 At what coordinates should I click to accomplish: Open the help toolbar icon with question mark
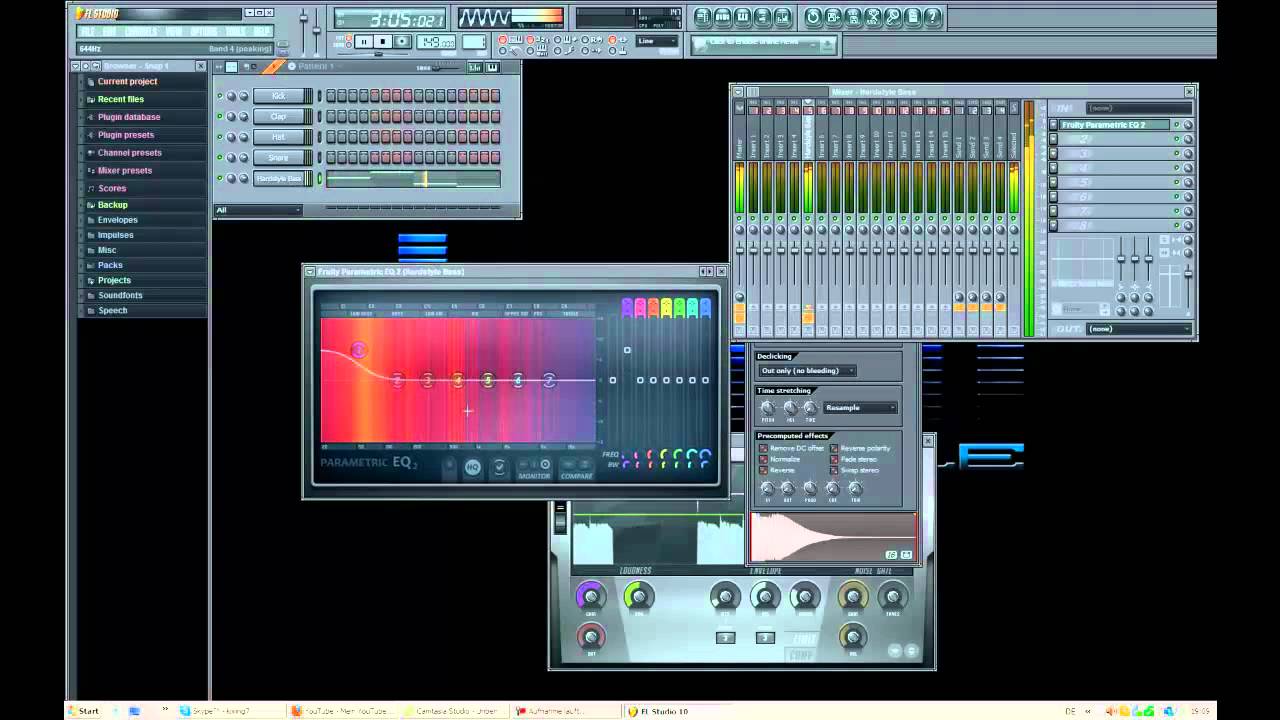[933, 17]
